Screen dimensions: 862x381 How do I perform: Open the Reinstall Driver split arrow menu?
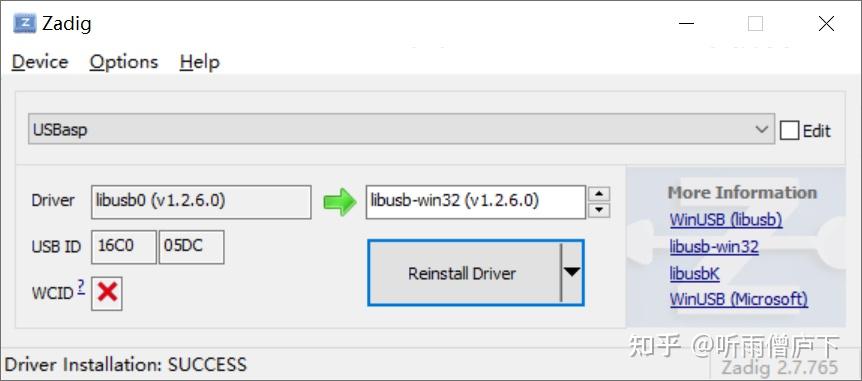(x=572, y=272)
